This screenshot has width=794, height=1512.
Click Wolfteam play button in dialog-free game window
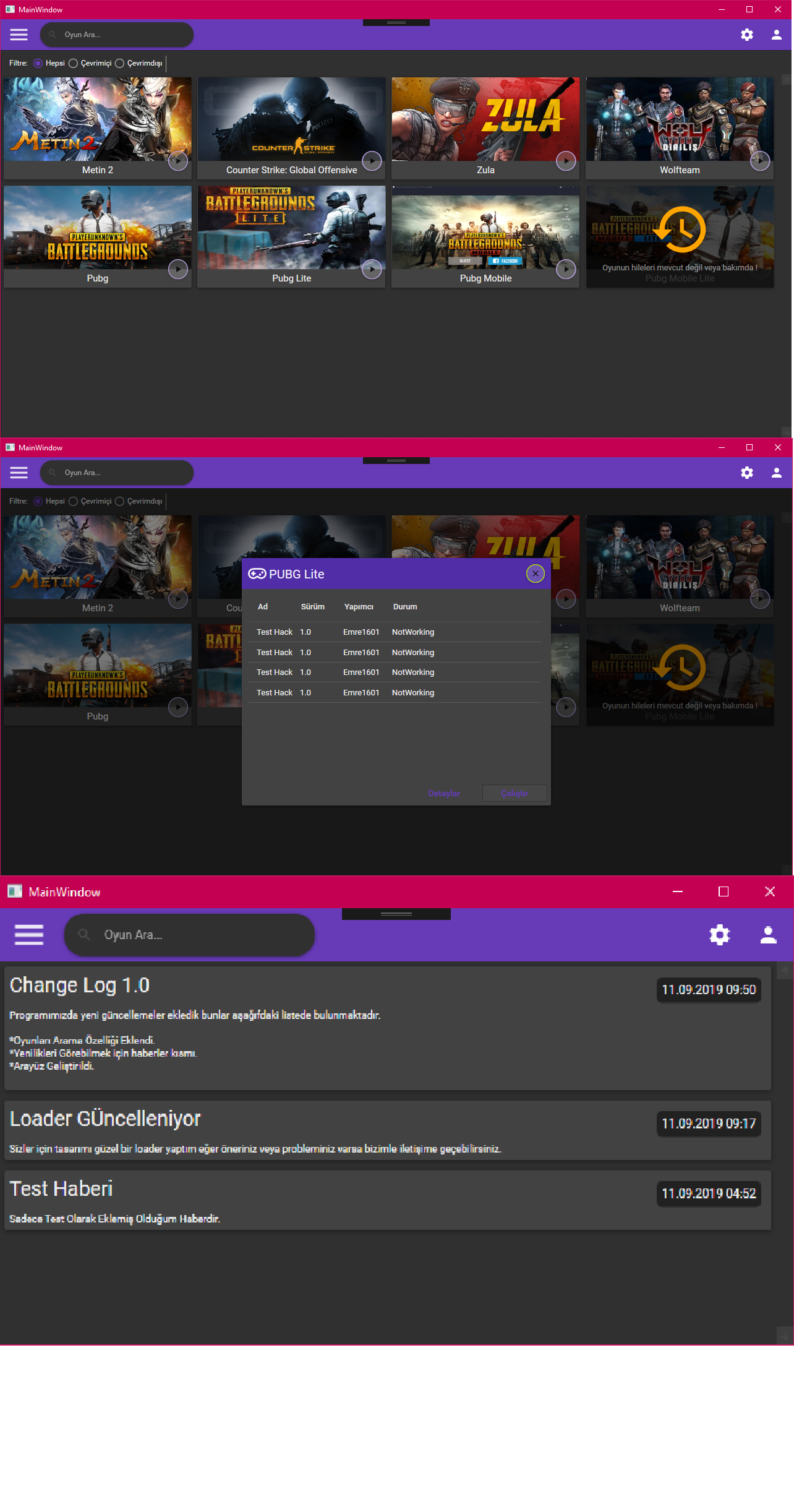click(760, 161)
